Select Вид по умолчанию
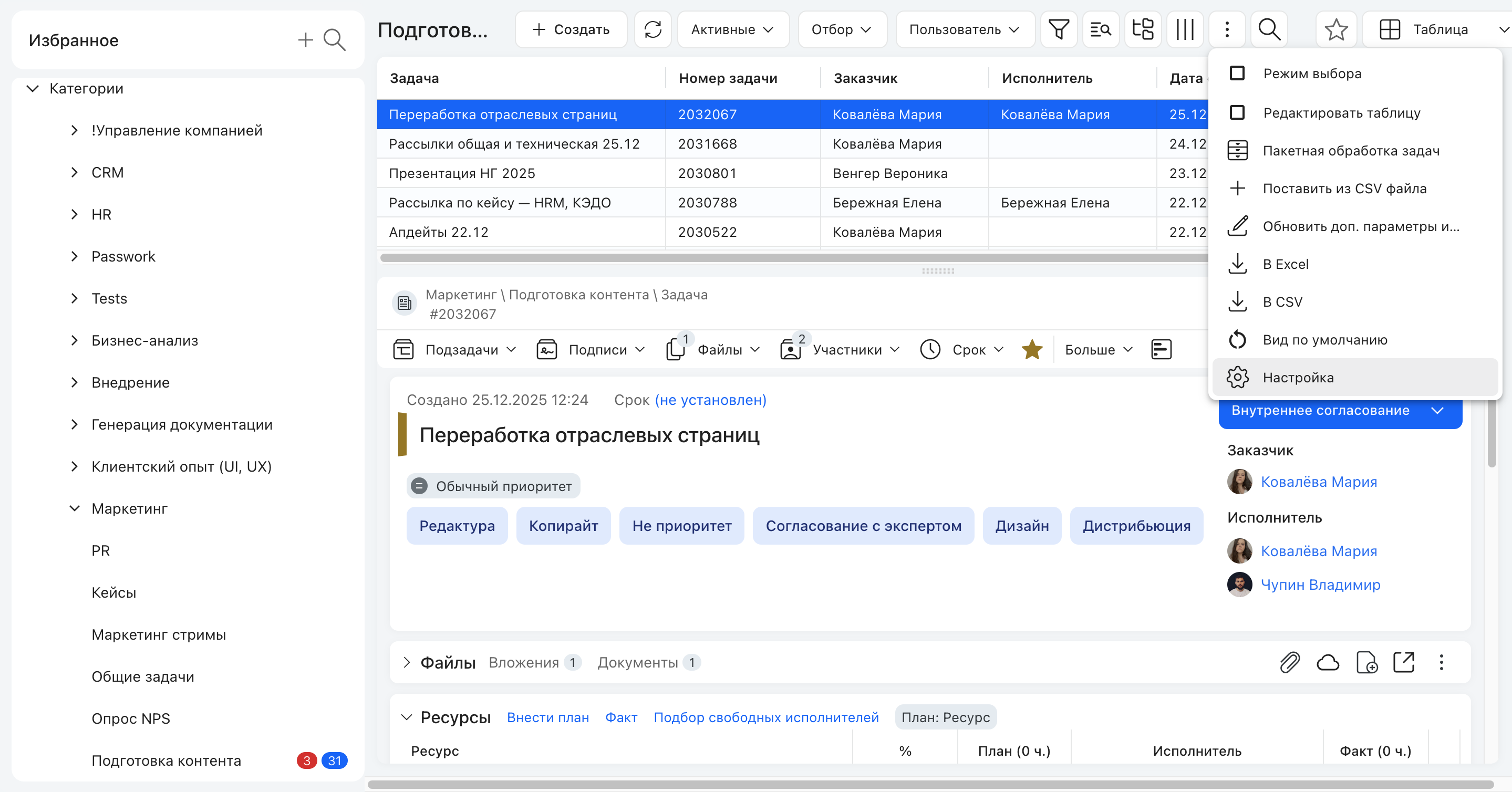 (x=1355, y=340)
